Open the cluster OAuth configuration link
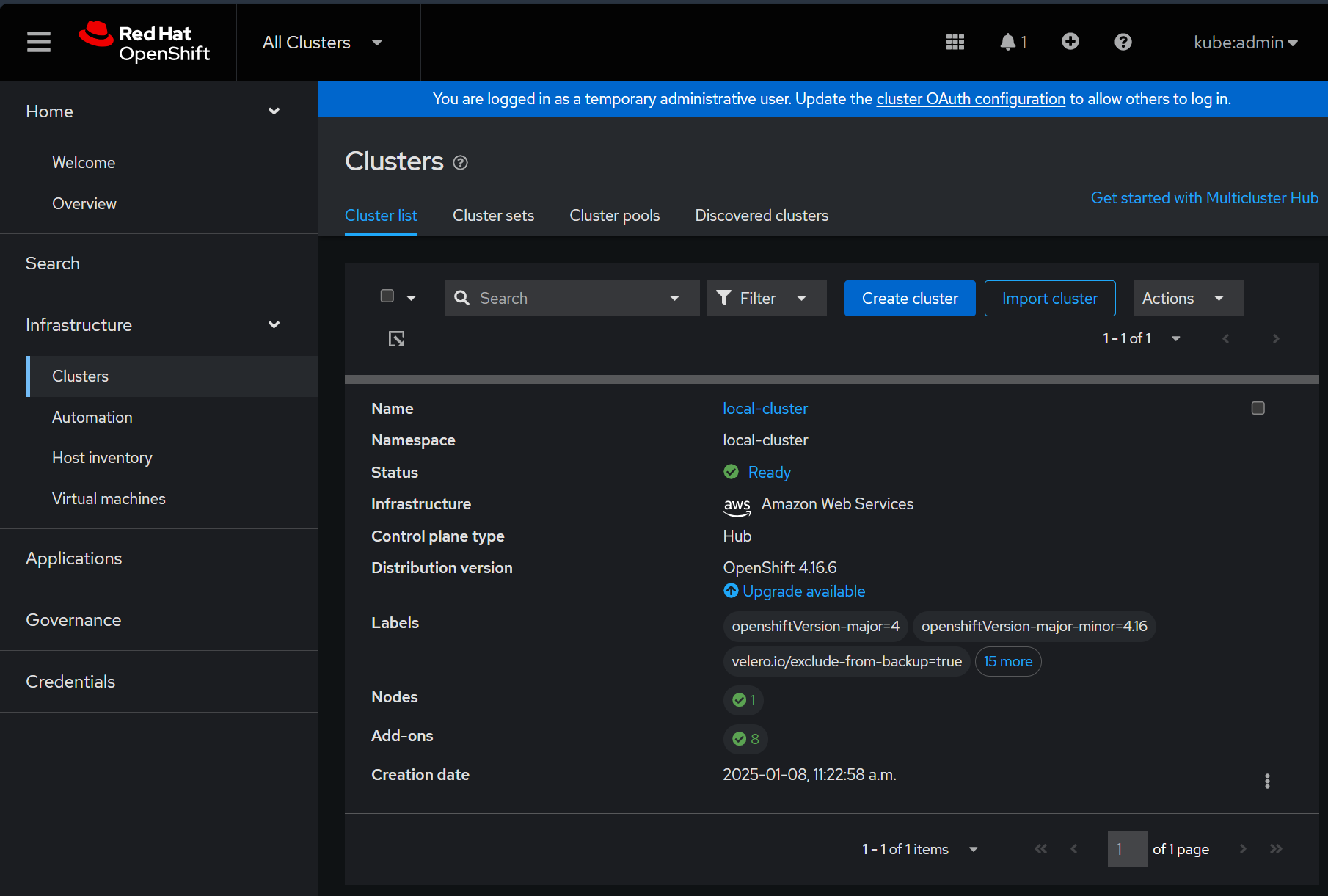The width and height of the screenshot is (1328, 896). [x=971, y=99]
